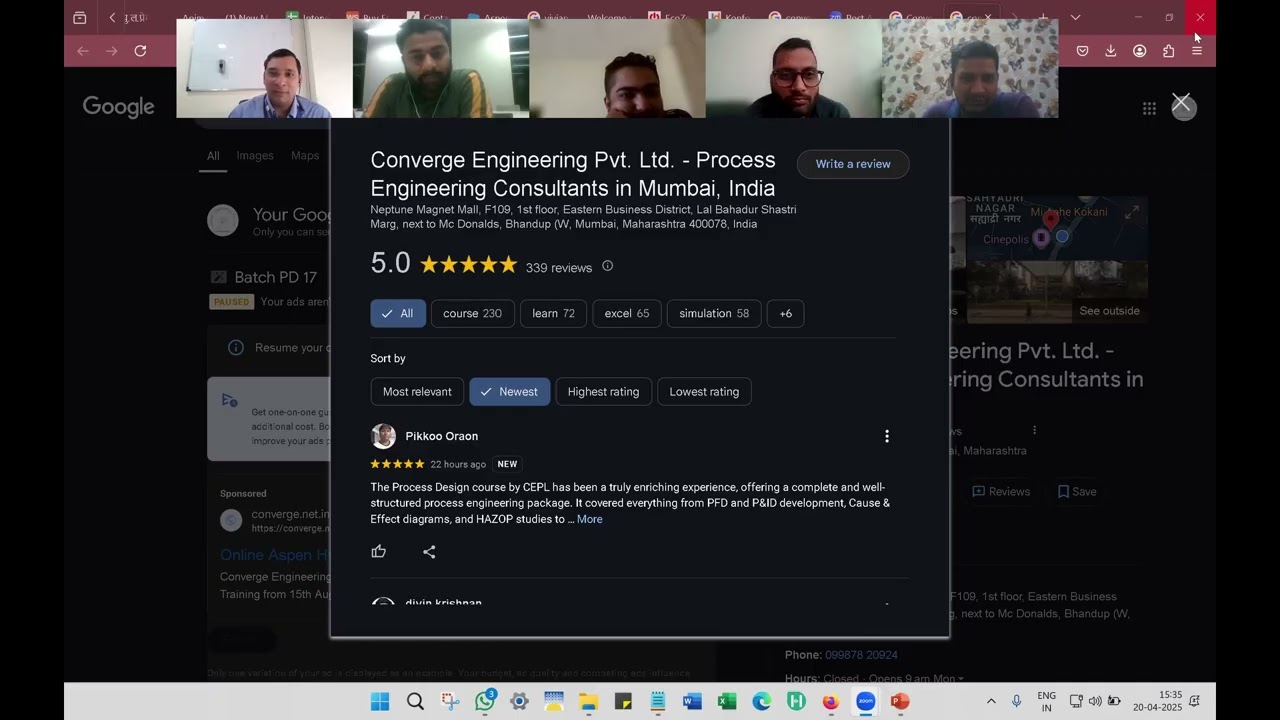
Task: Go back to the previous page
Action: click(x=83, y=51)
